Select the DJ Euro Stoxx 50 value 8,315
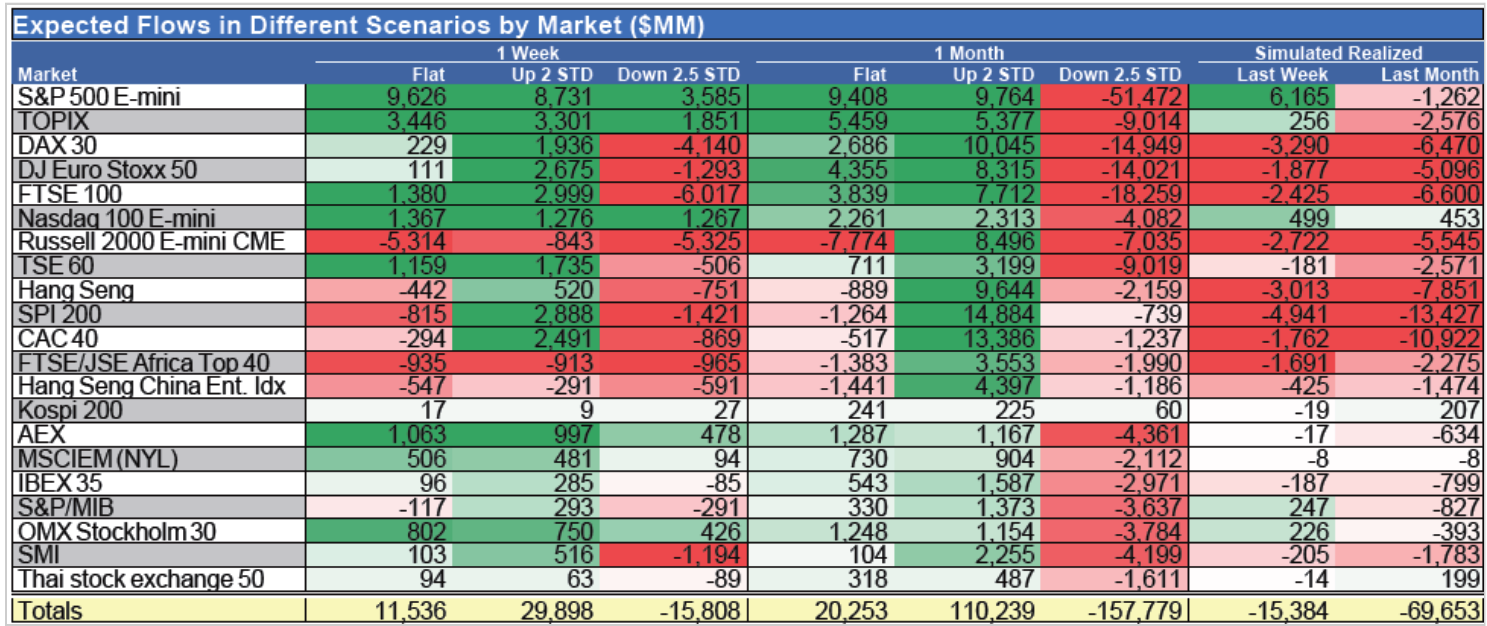Screen dimensions: 1487x626 (x=1005, y=169)
